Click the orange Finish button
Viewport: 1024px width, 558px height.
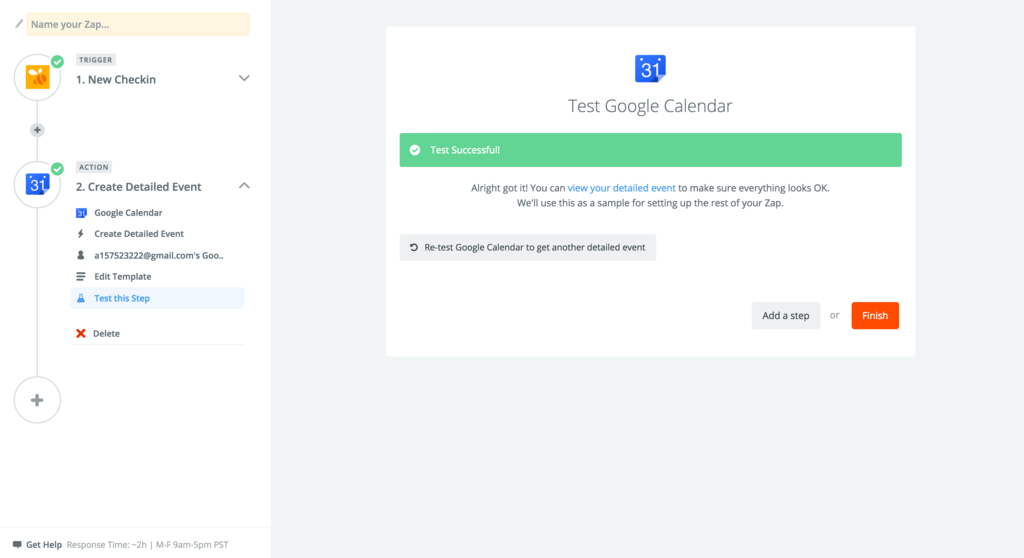point(874,316)
